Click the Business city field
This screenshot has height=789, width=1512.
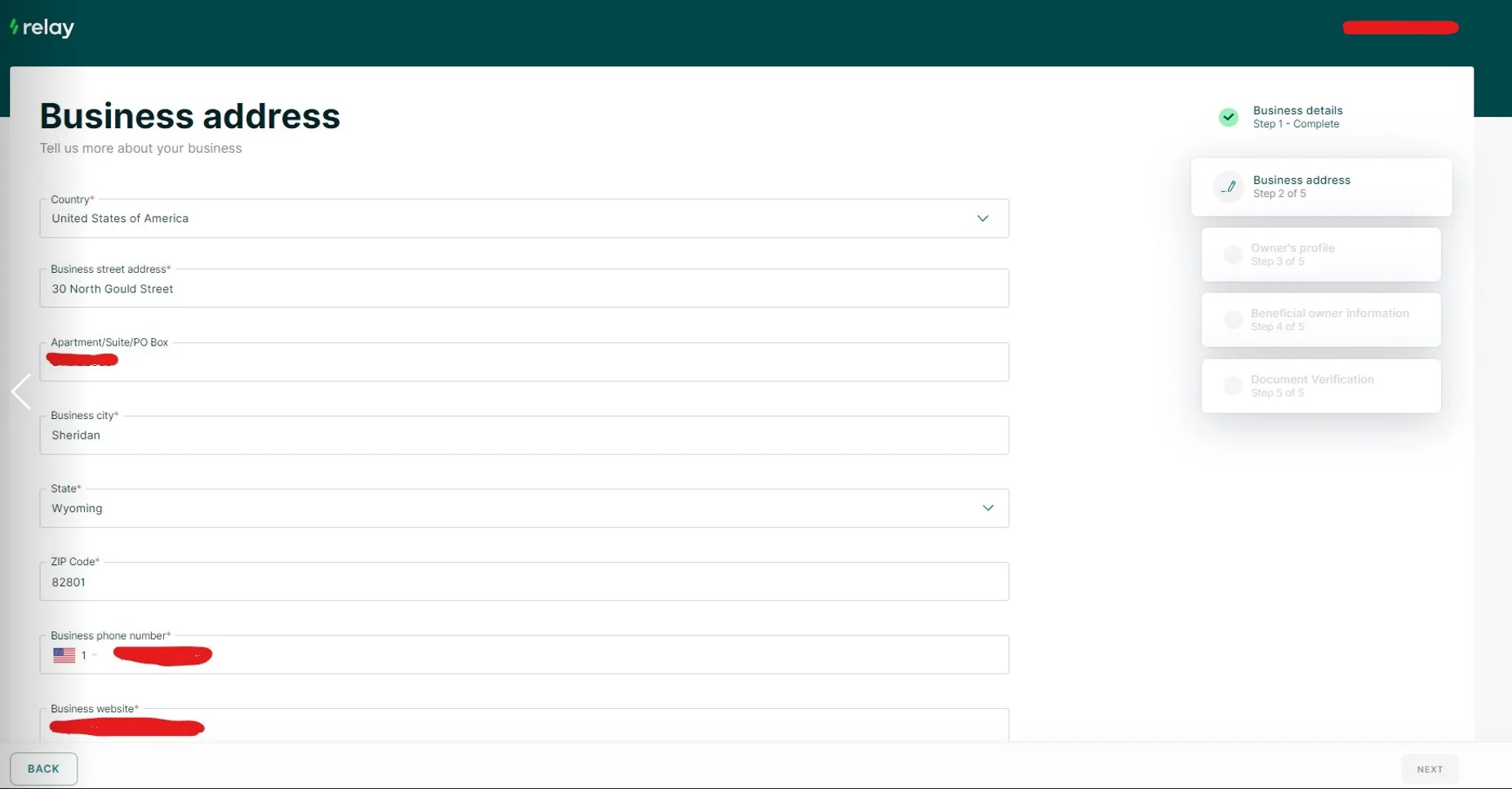[x=523, y=435]
